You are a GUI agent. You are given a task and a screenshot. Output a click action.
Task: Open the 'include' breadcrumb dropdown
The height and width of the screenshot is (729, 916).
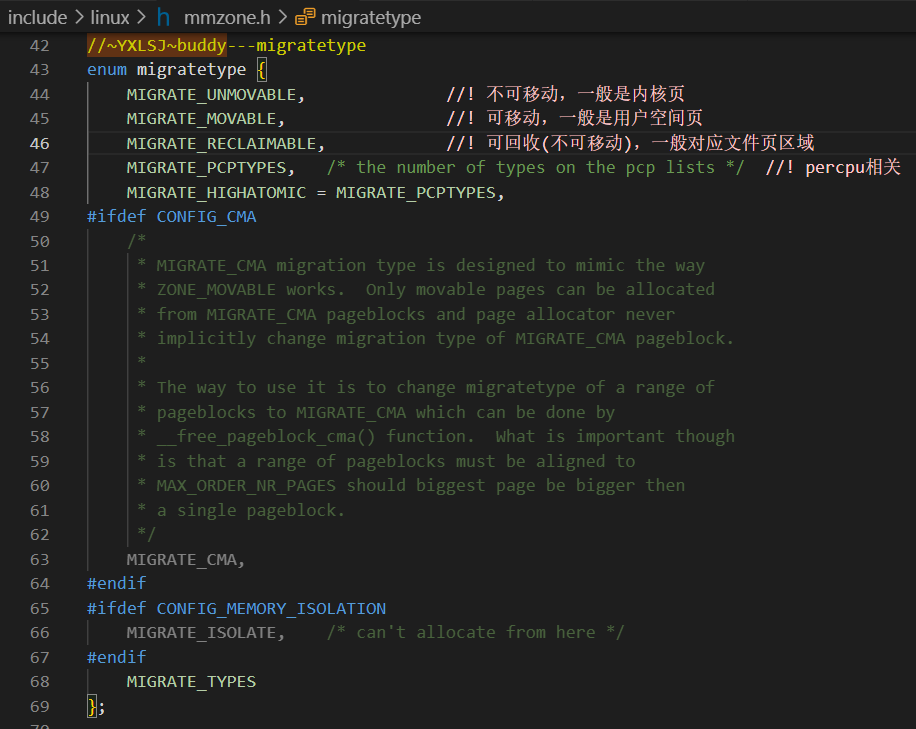click(36, 17)
